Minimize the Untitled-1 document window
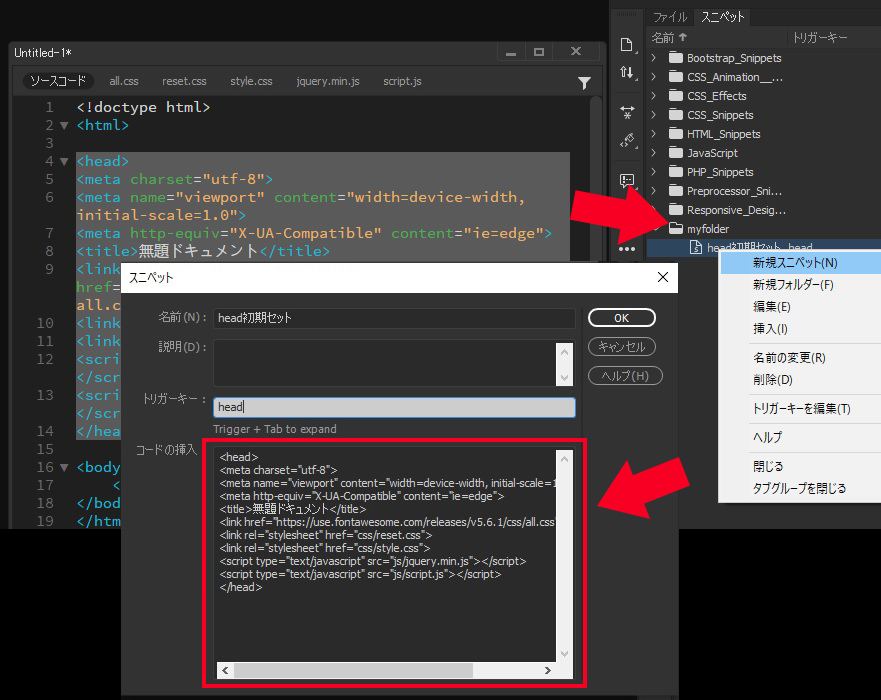This screenshot has width=881, height=700. click(x=511, y=52)
